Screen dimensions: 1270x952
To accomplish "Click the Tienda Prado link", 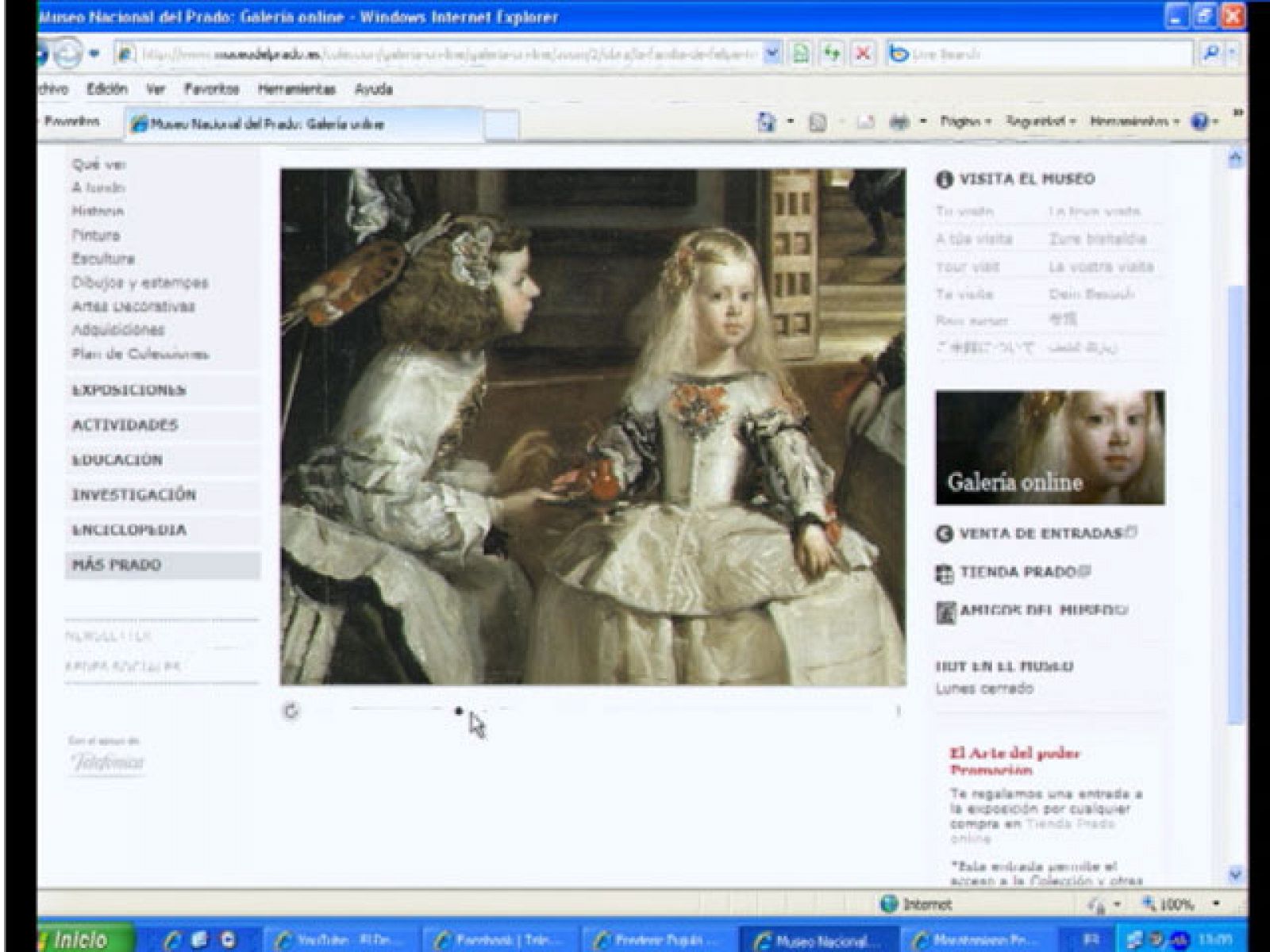I will click(1018, 572).
